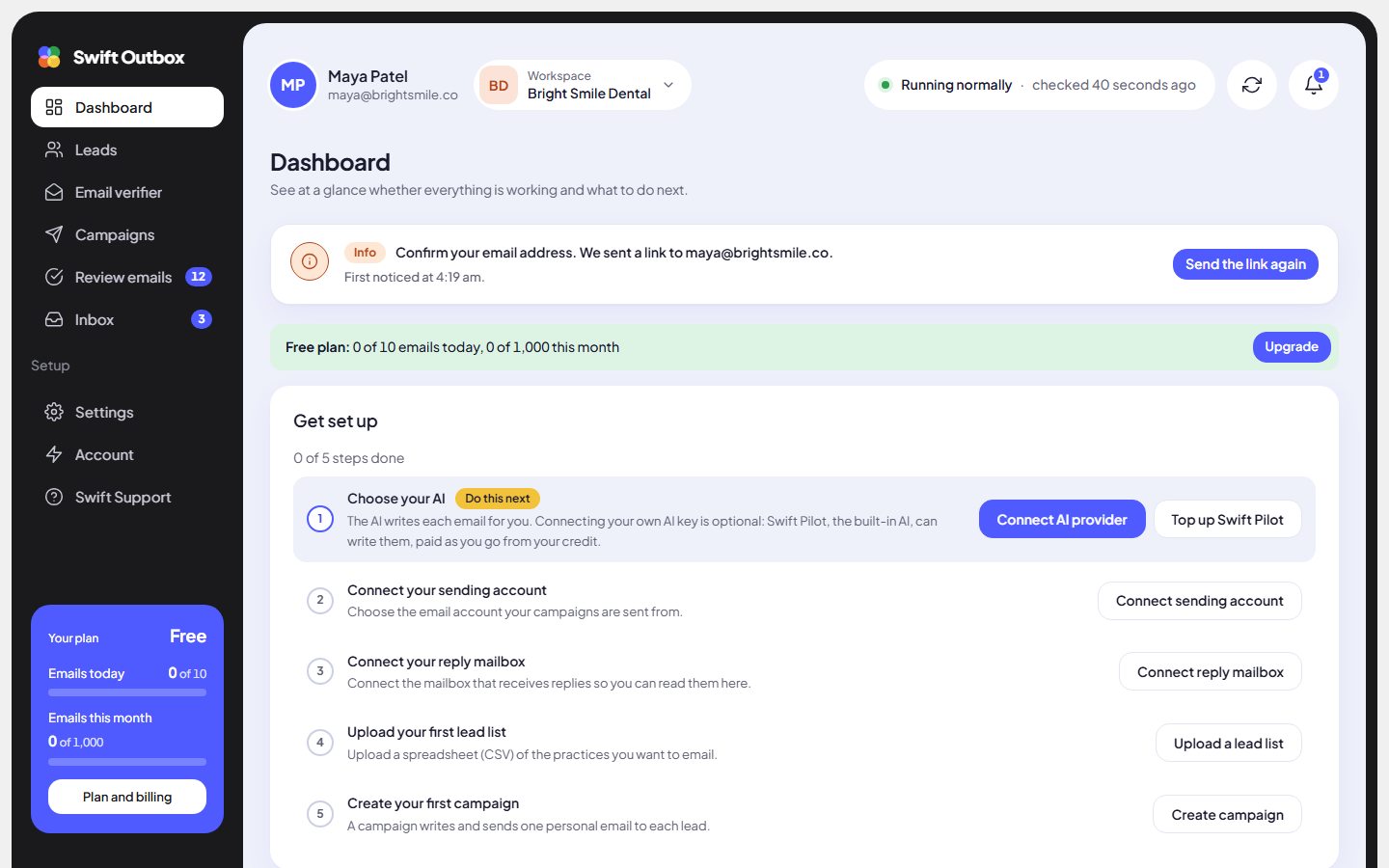
Task: Open the Leads menu item
Action: point(127,149)
